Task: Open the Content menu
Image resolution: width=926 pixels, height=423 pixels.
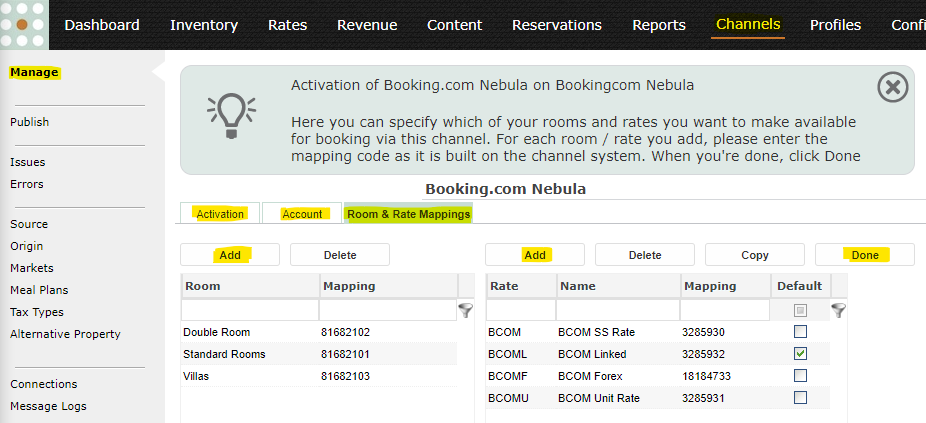Action: click(x=455, y=25)
